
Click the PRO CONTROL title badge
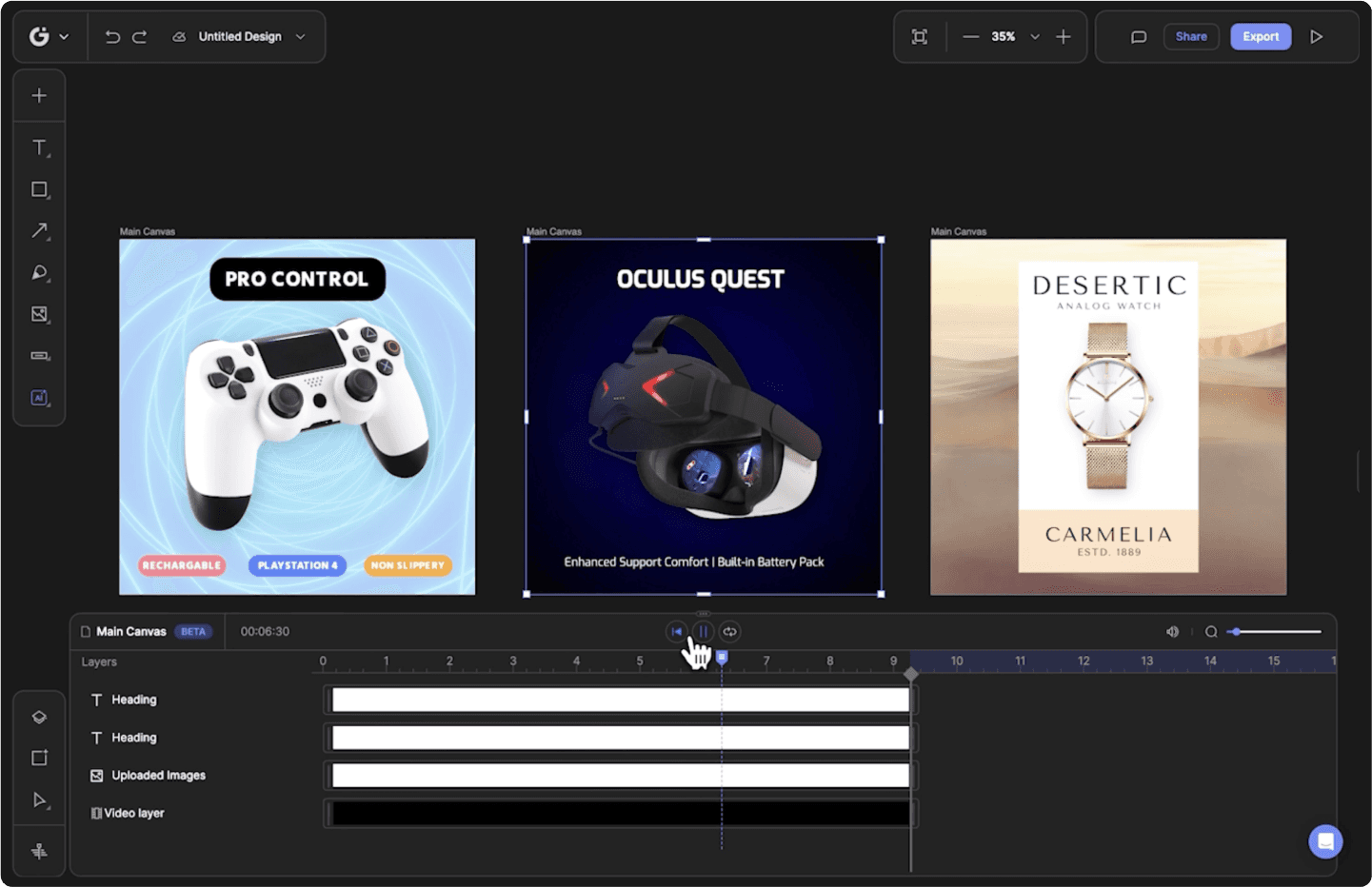tap(297, 279)
